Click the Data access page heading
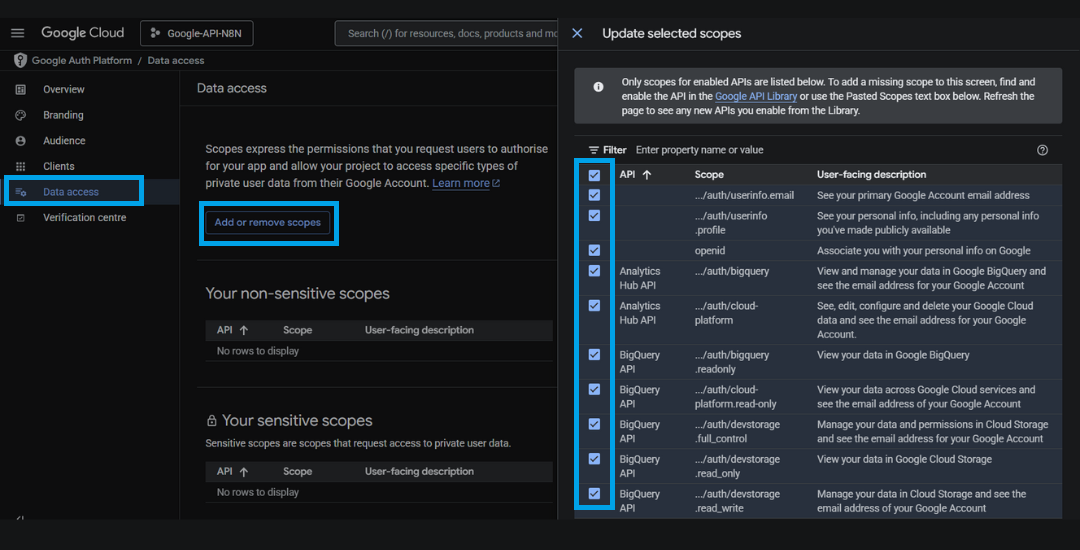1080x550 pixels. [231, 88]
